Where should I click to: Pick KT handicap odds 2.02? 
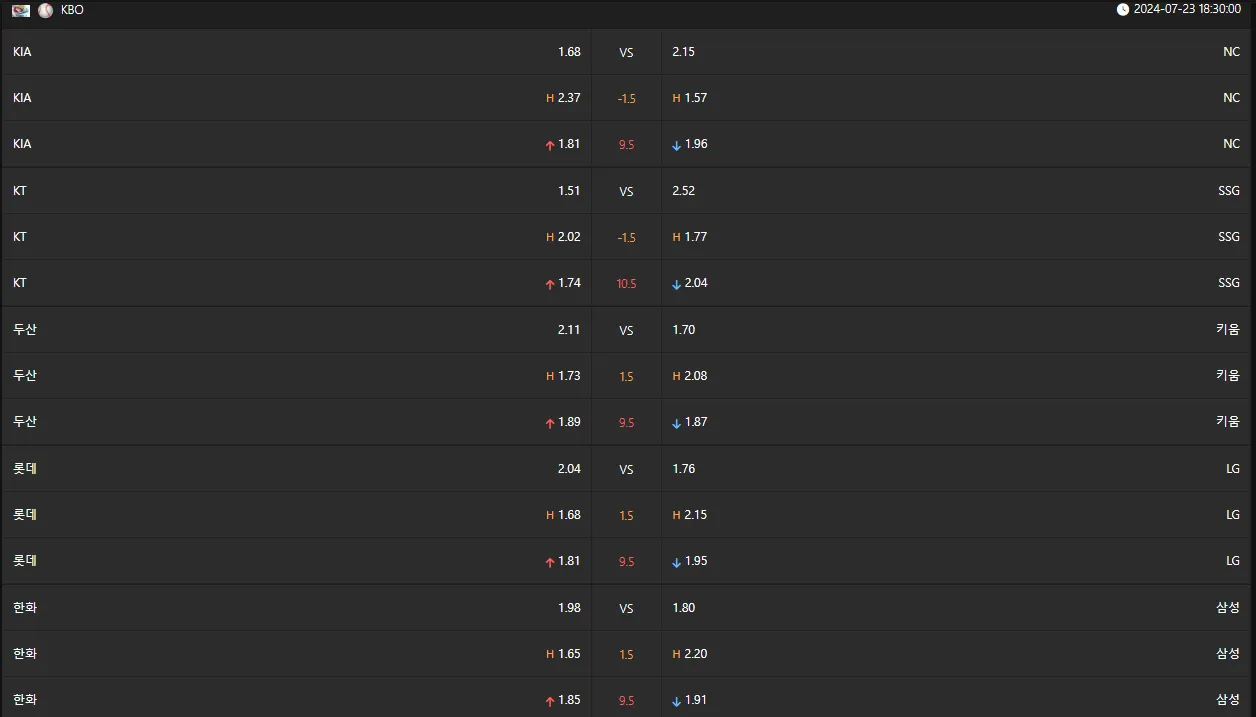point(569,237)
